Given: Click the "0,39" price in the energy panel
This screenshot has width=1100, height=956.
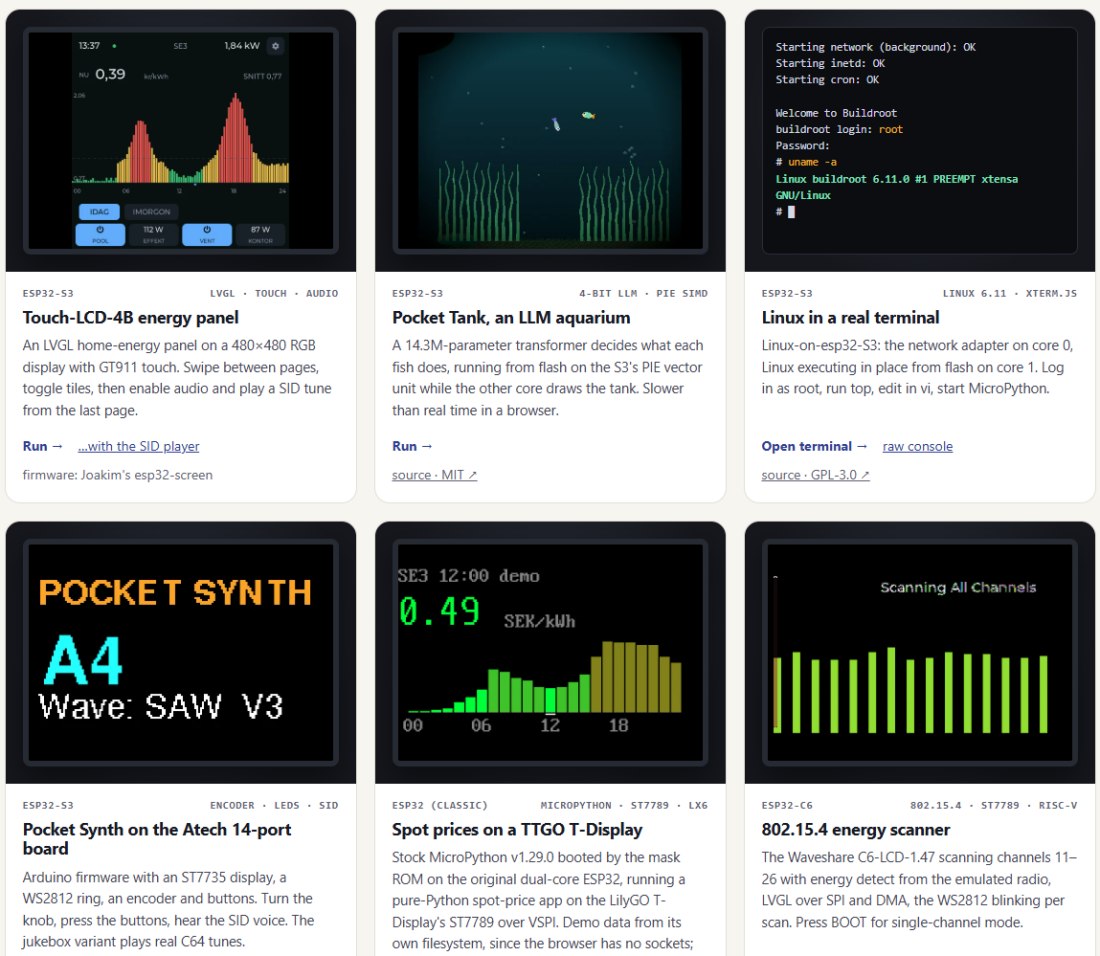Looking at the screenshot, I should click(x=110, y=74).
